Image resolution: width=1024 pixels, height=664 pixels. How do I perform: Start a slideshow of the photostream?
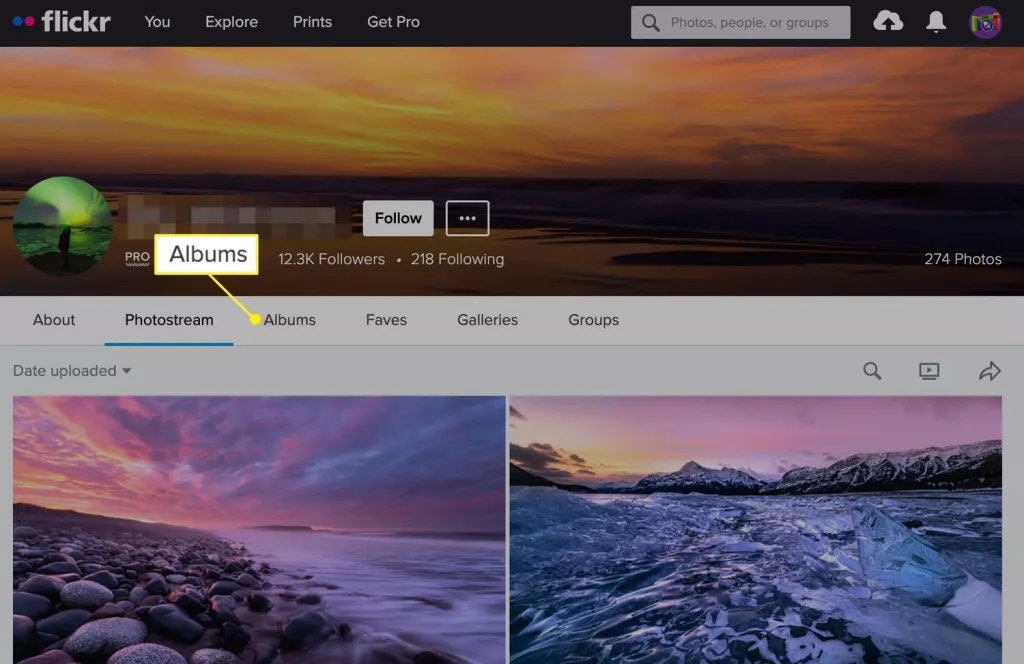coord(929,370)
